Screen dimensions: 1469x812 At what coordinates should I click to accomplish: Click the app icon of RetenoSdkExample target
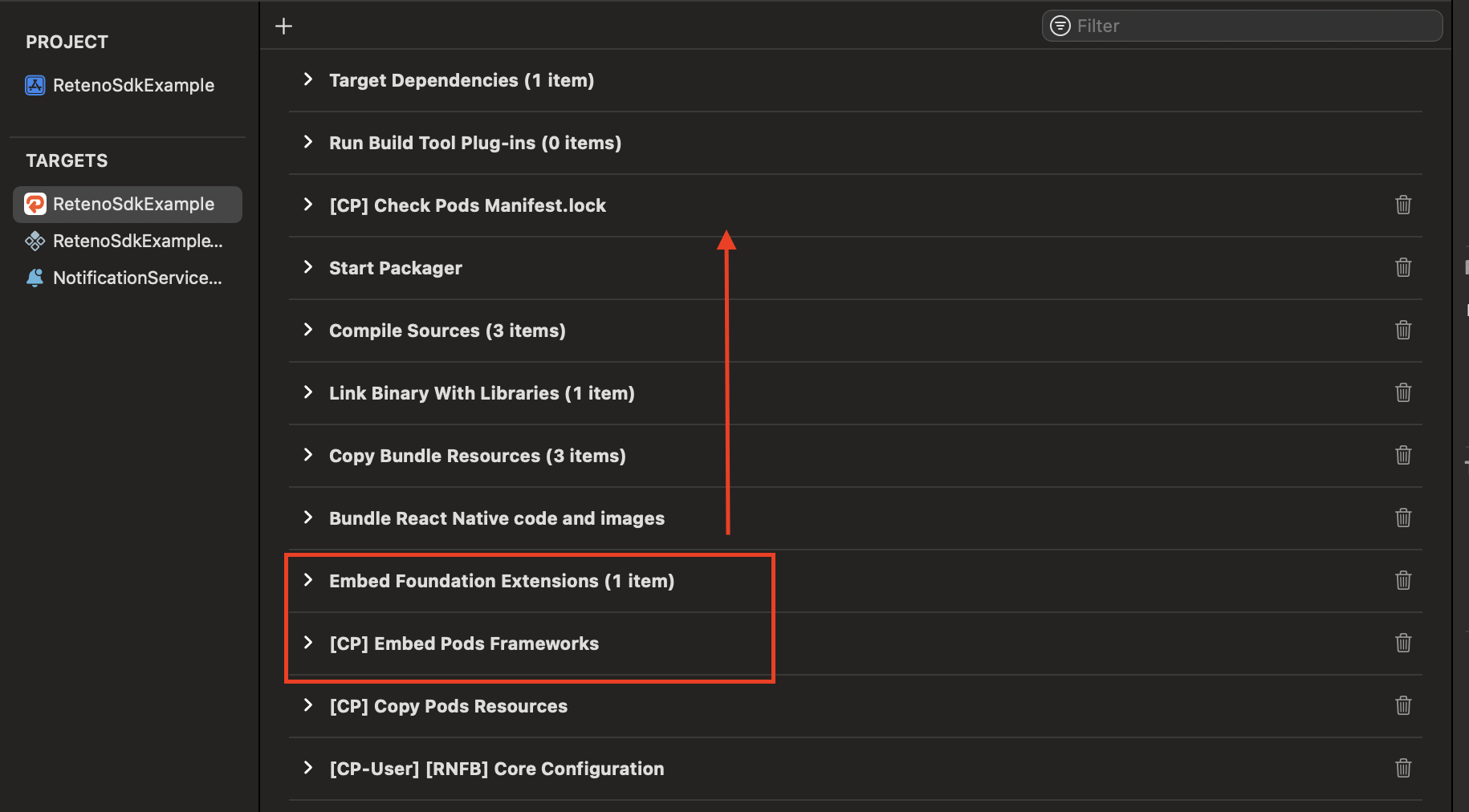pos(35,204)
